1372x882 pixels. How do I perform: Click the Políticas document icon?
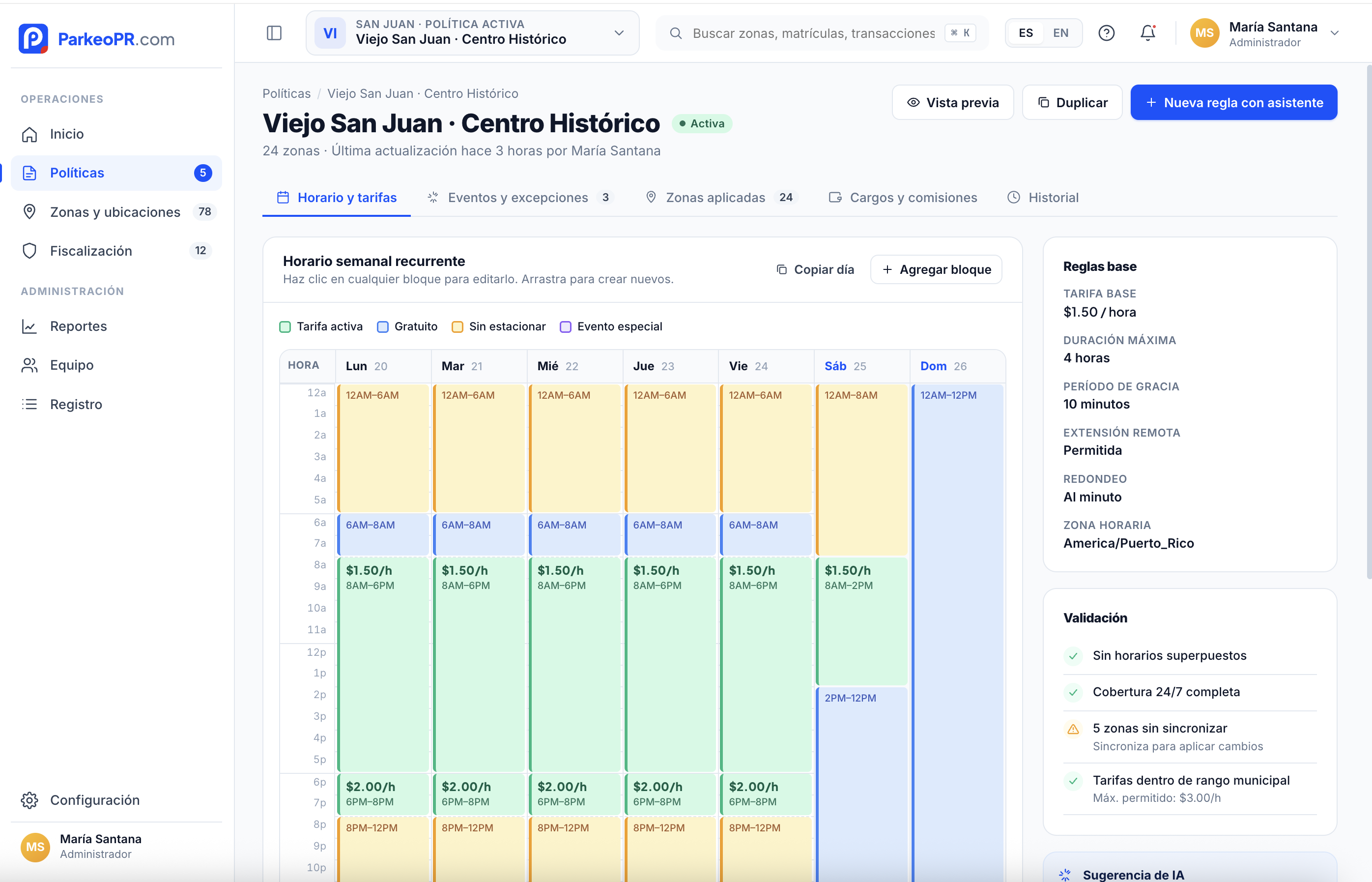pyautogui.click(x=30, y=173)
